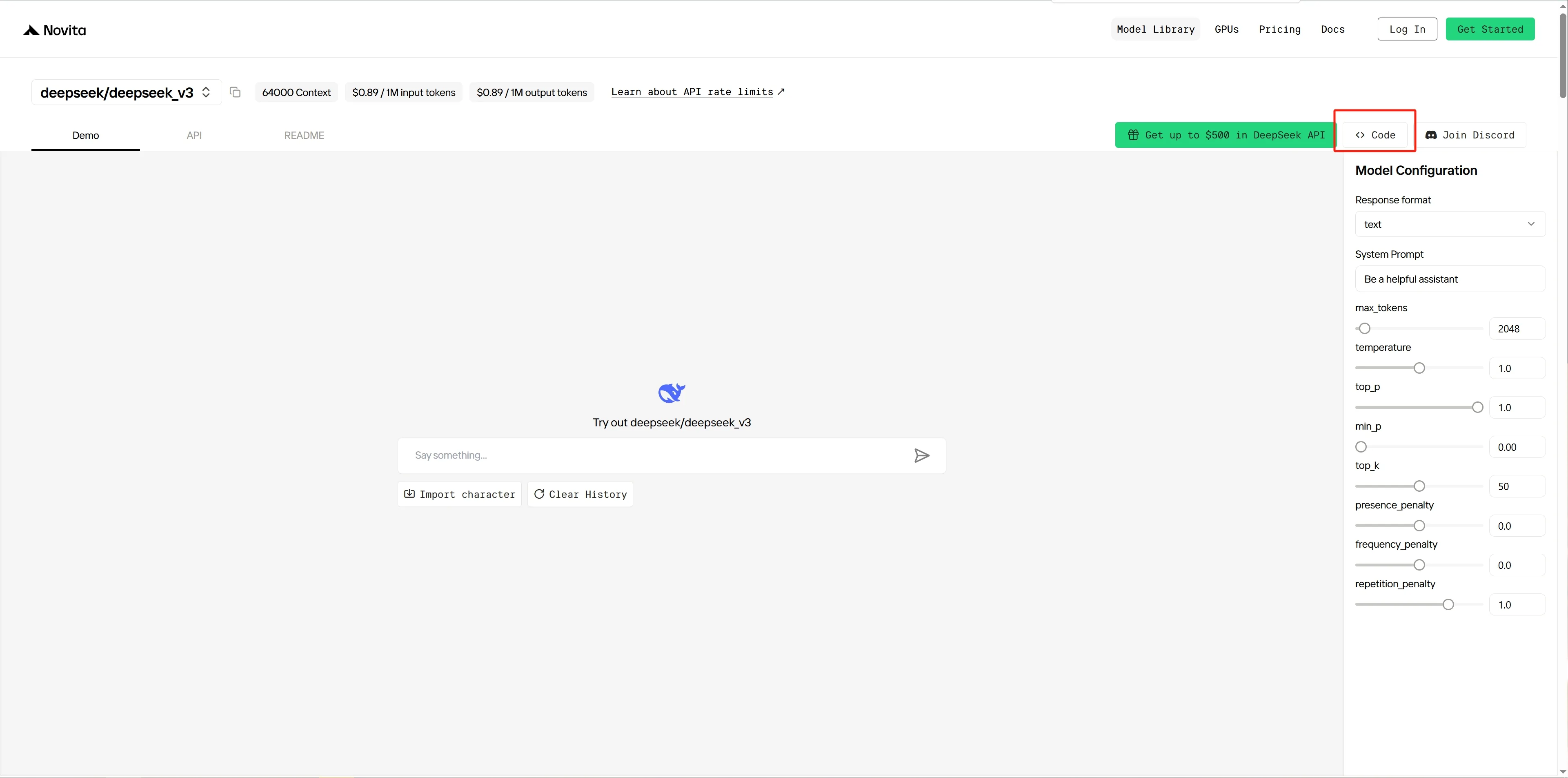Click the temperature slider handle
Screen dimensions: 1568x778
point(1419,368)
